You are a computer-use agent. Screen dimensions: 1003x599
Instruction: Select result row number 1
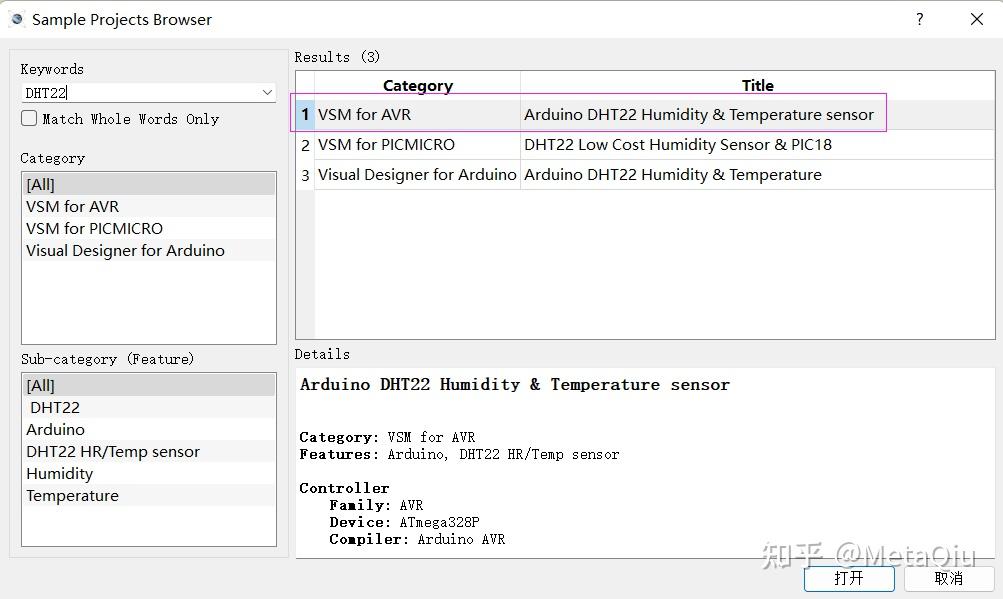tap(305, 115)
